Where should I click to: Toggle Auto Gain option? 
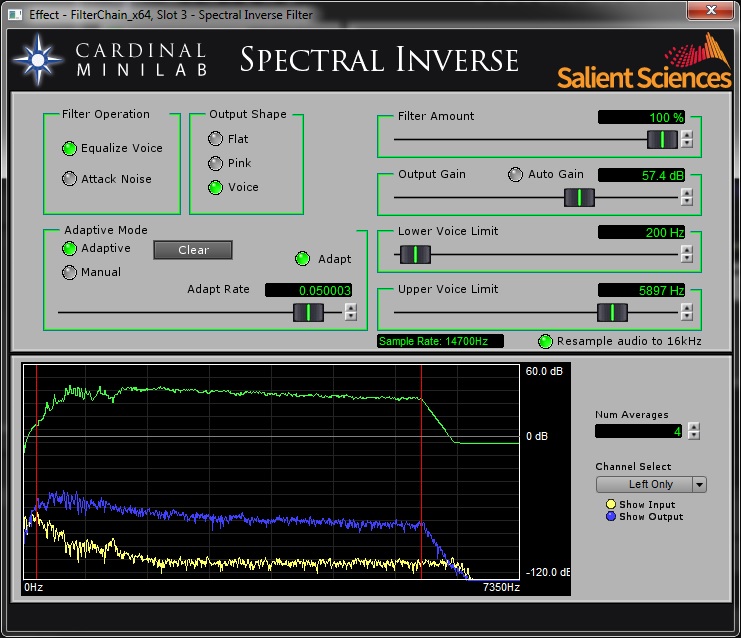[x=515, y=174]
